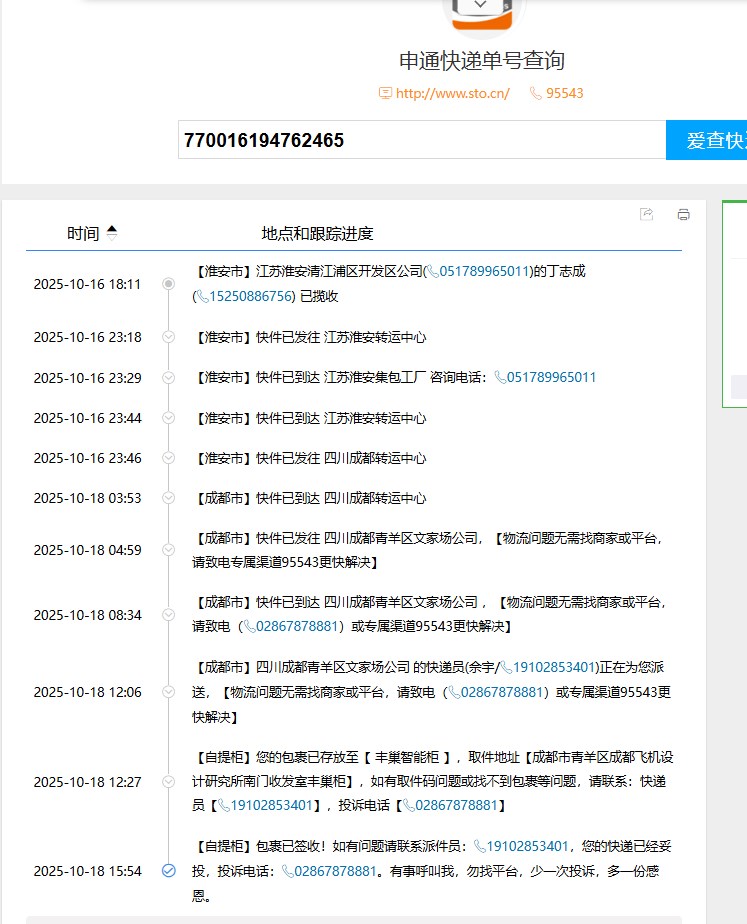The height and width of the screenshot is (924, 747).
Task: Click the 地点和跟踪进度 column header
Action: pyautogui.click(x=317, y=233)
